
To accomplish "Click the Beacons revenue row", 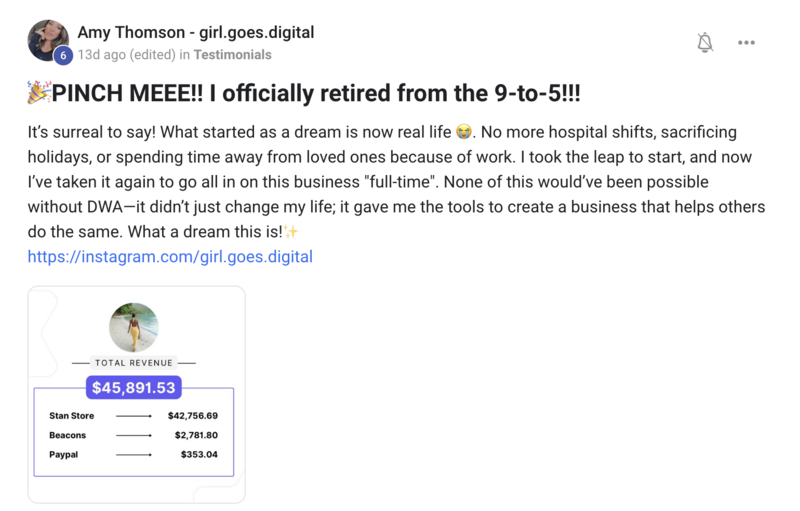I will tap(134, 435).
